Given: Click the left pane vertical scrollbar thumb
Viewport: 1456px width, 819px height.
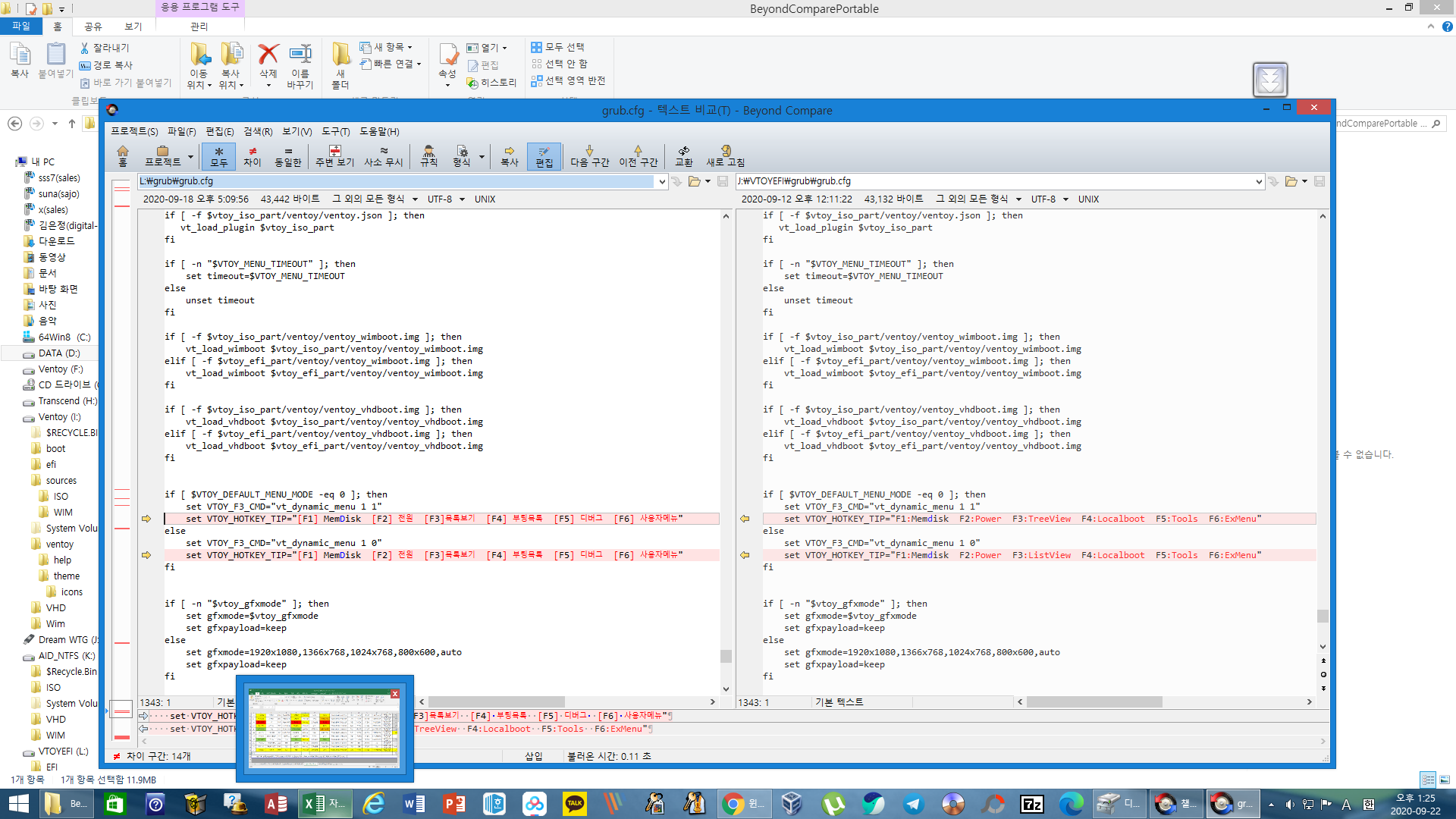Looking at the screenshot, I should [726, 656].
